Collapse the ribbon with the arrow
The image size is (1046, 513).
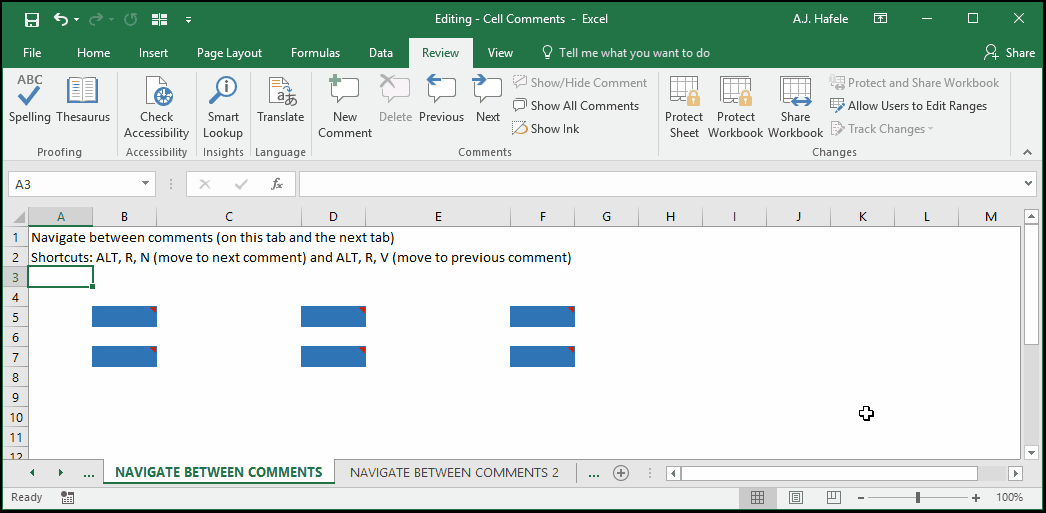coord(1028,152)
